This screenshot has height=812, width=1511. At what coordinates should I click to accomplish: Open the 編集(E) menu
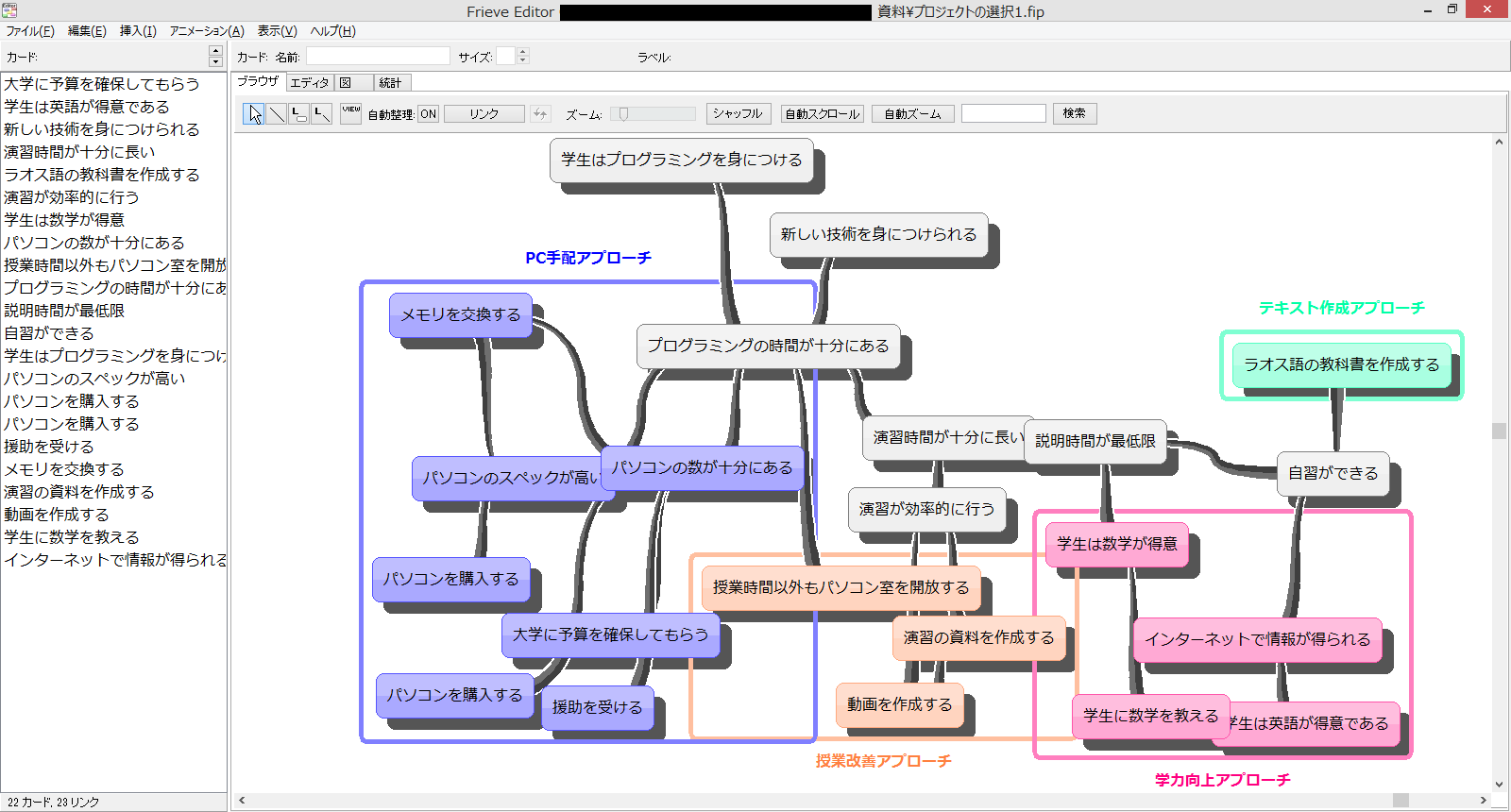pyautogui.click(x=87, y=31)
